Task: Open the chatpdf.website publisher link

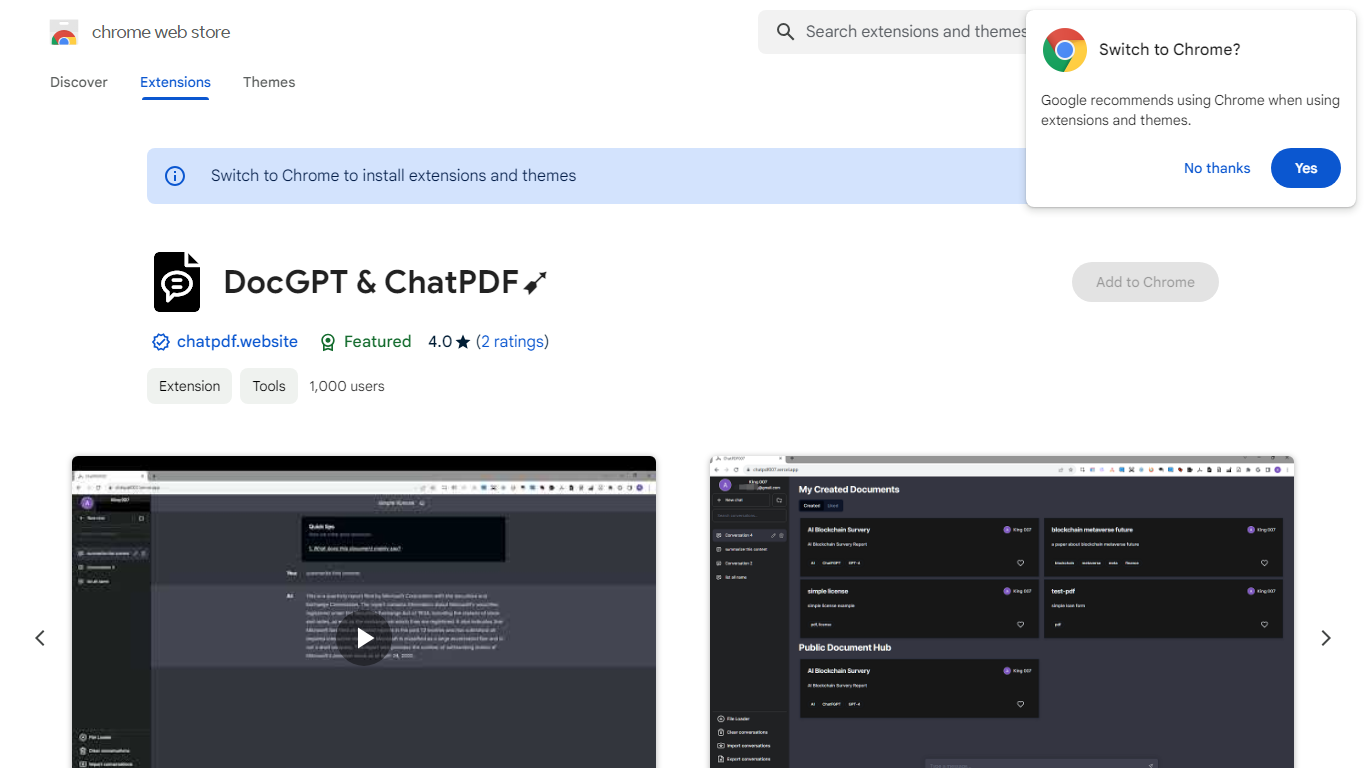Action: click(x=237, y=342)
